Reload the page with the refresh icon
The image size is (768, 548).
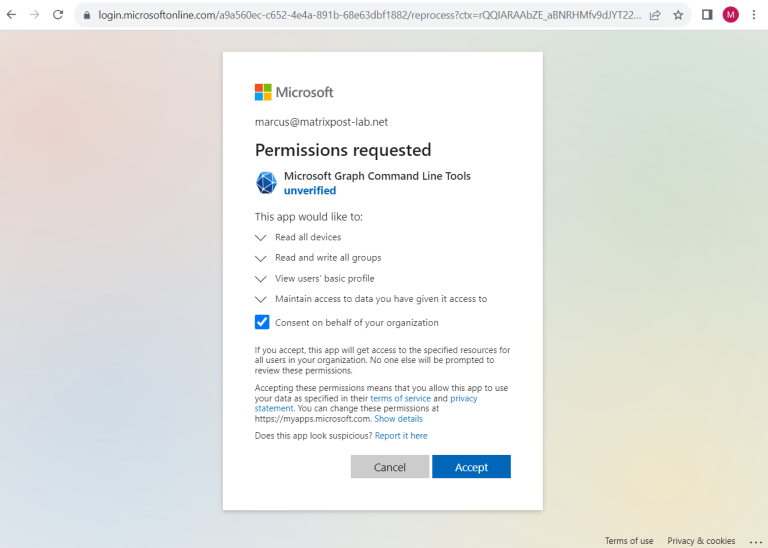coord(58,15)
